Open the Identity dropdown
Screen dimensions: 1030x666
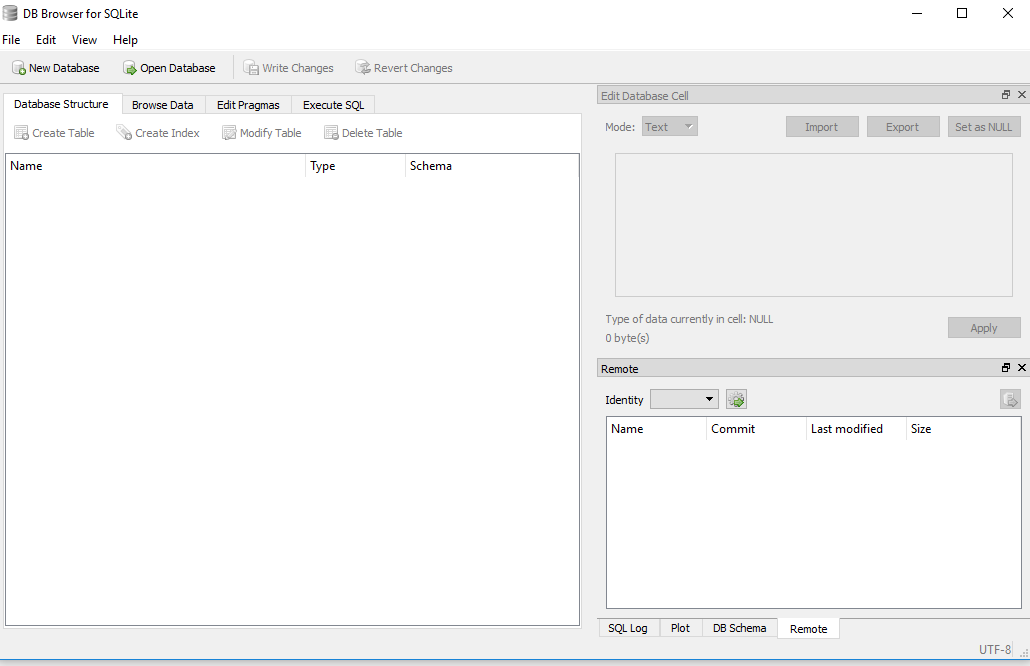tap(684, 399)
